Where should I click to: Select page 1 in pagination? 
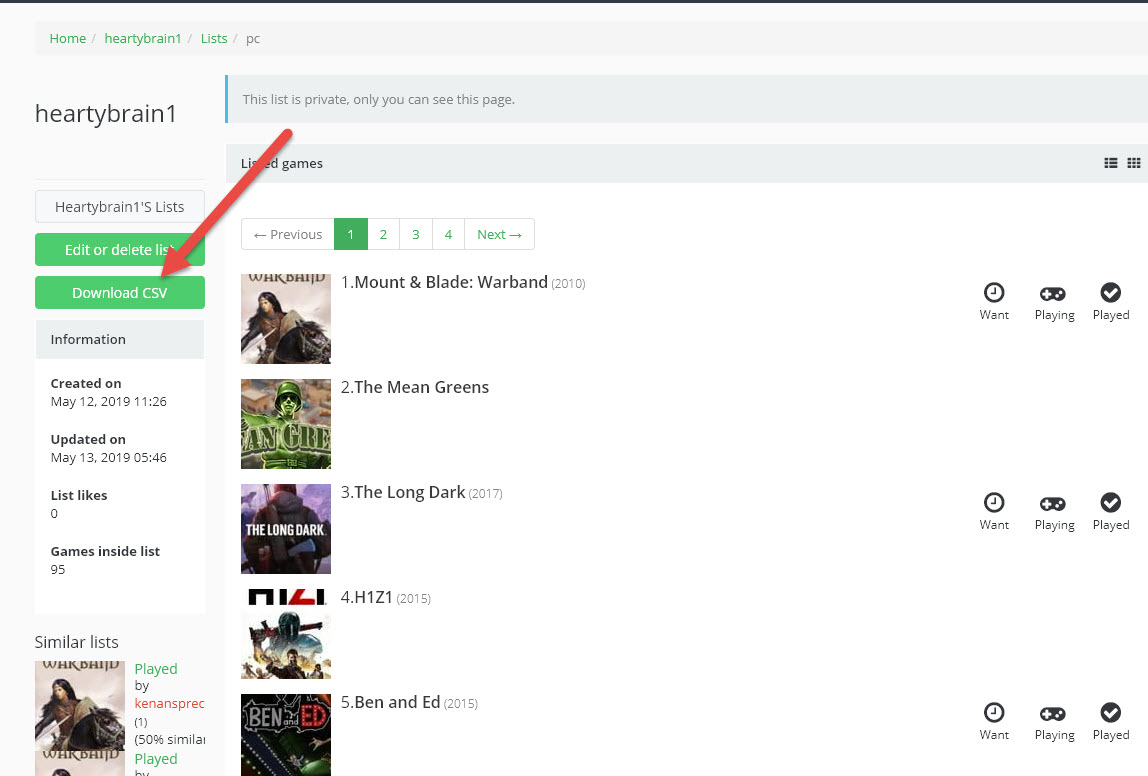tap(351, 234)
